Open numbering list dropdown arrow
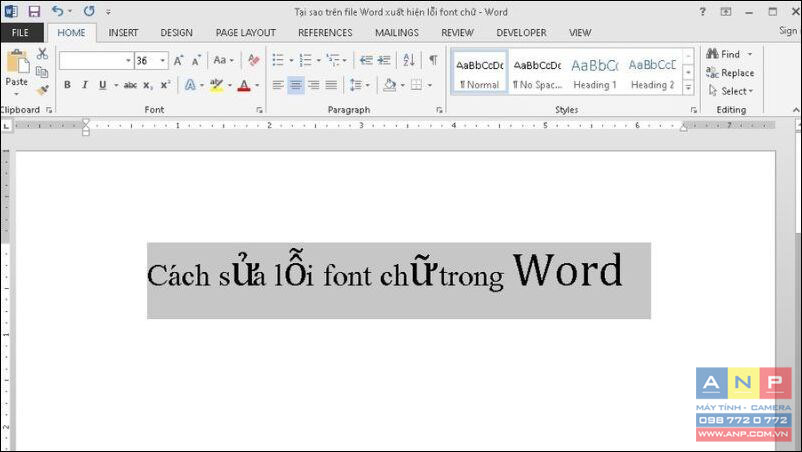The width and height of the screenshot is (802, 452). [x=318, y=60]
